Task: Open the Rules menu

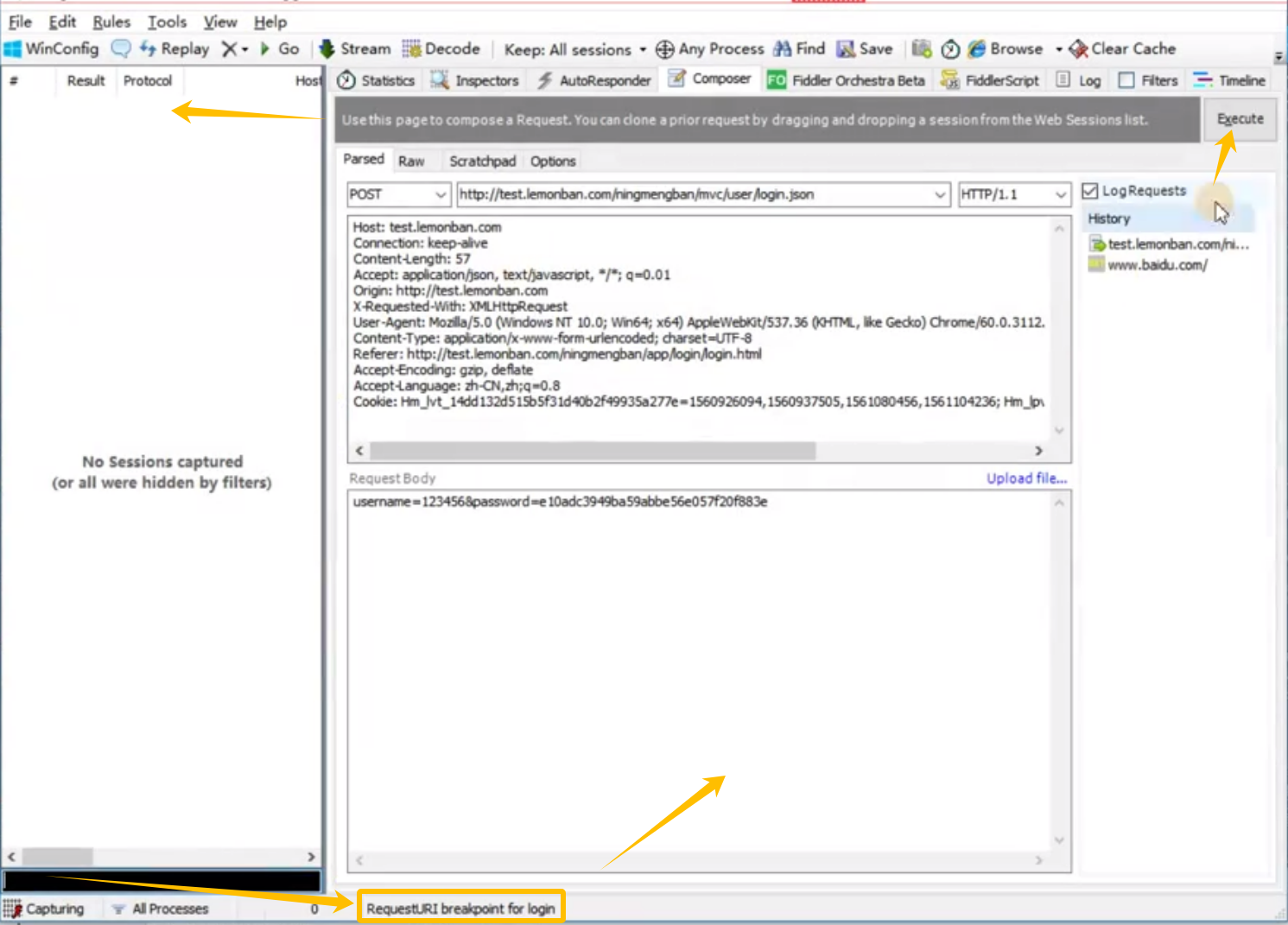Action: click(111, 22)
